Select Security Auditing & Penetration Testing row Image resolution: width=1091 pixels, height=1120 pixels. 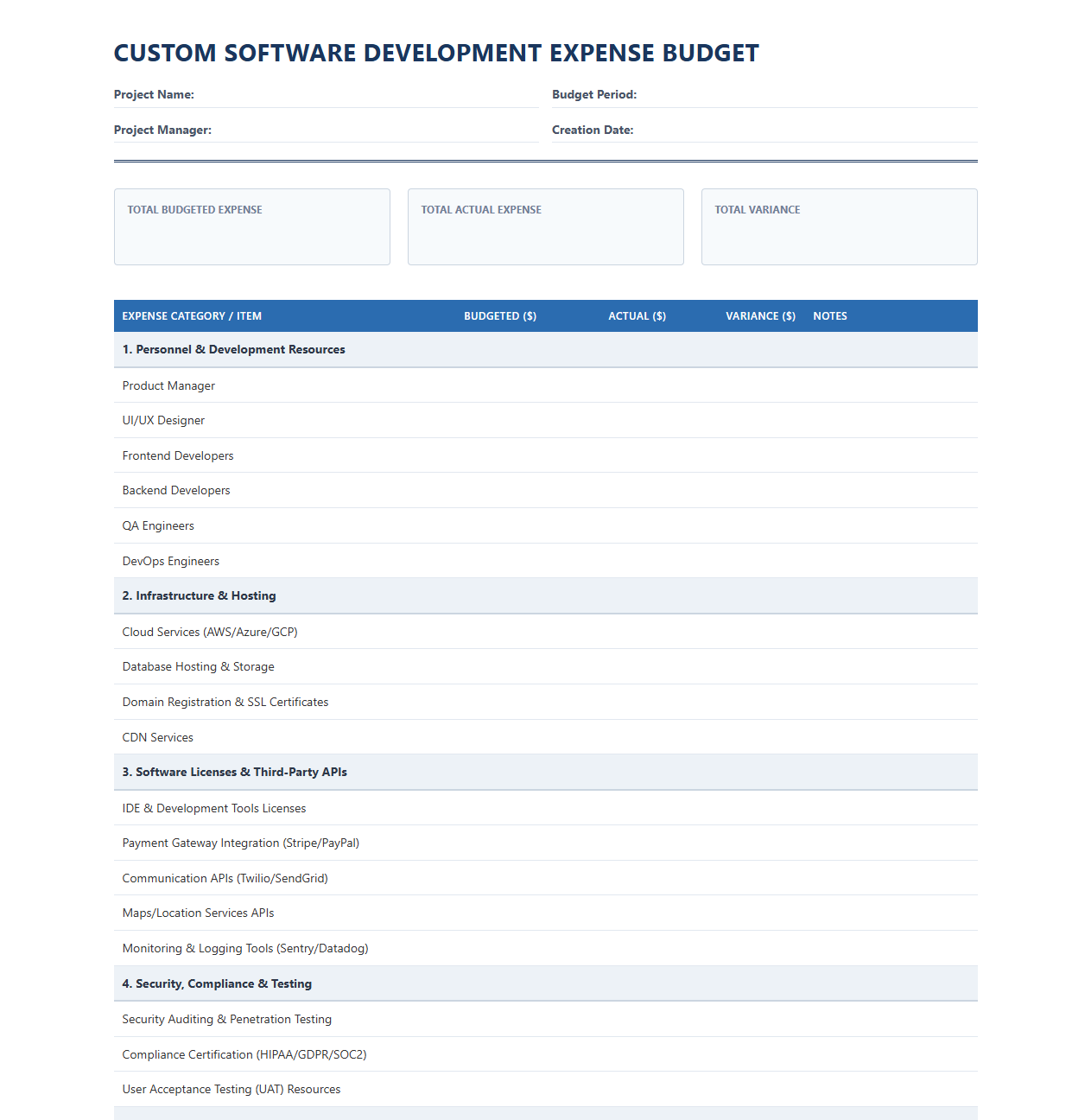point(546,1020)
